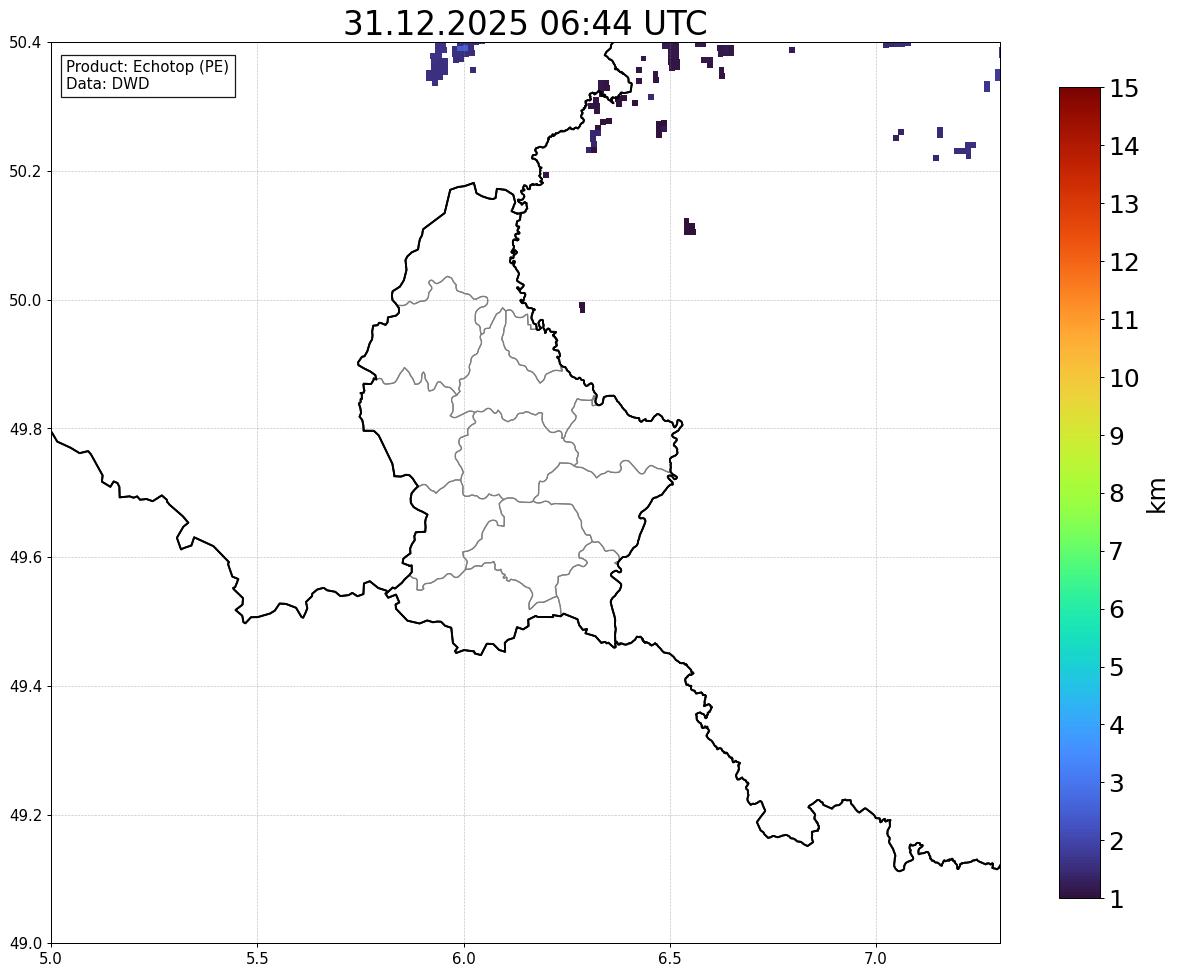Click the x-axis label '7.0'
This screenshot has width=1178, height=976.
pos(876,959)
